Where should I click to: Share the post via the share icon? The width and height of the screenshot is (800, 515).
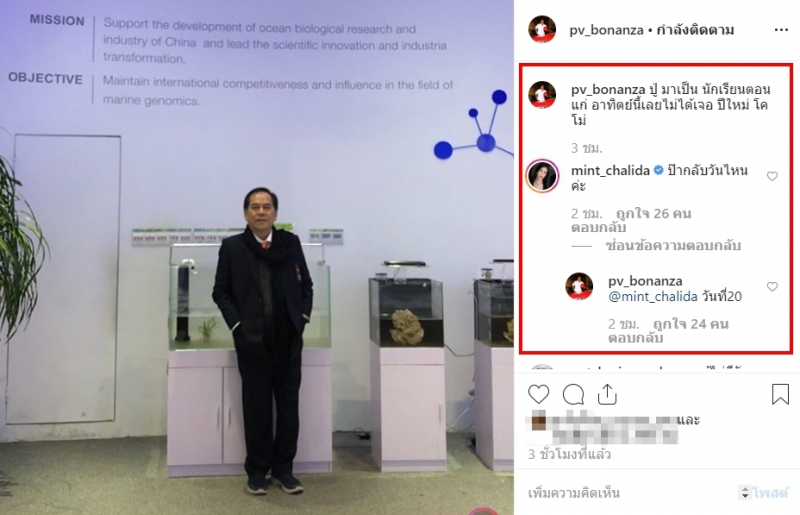point(607,394)
